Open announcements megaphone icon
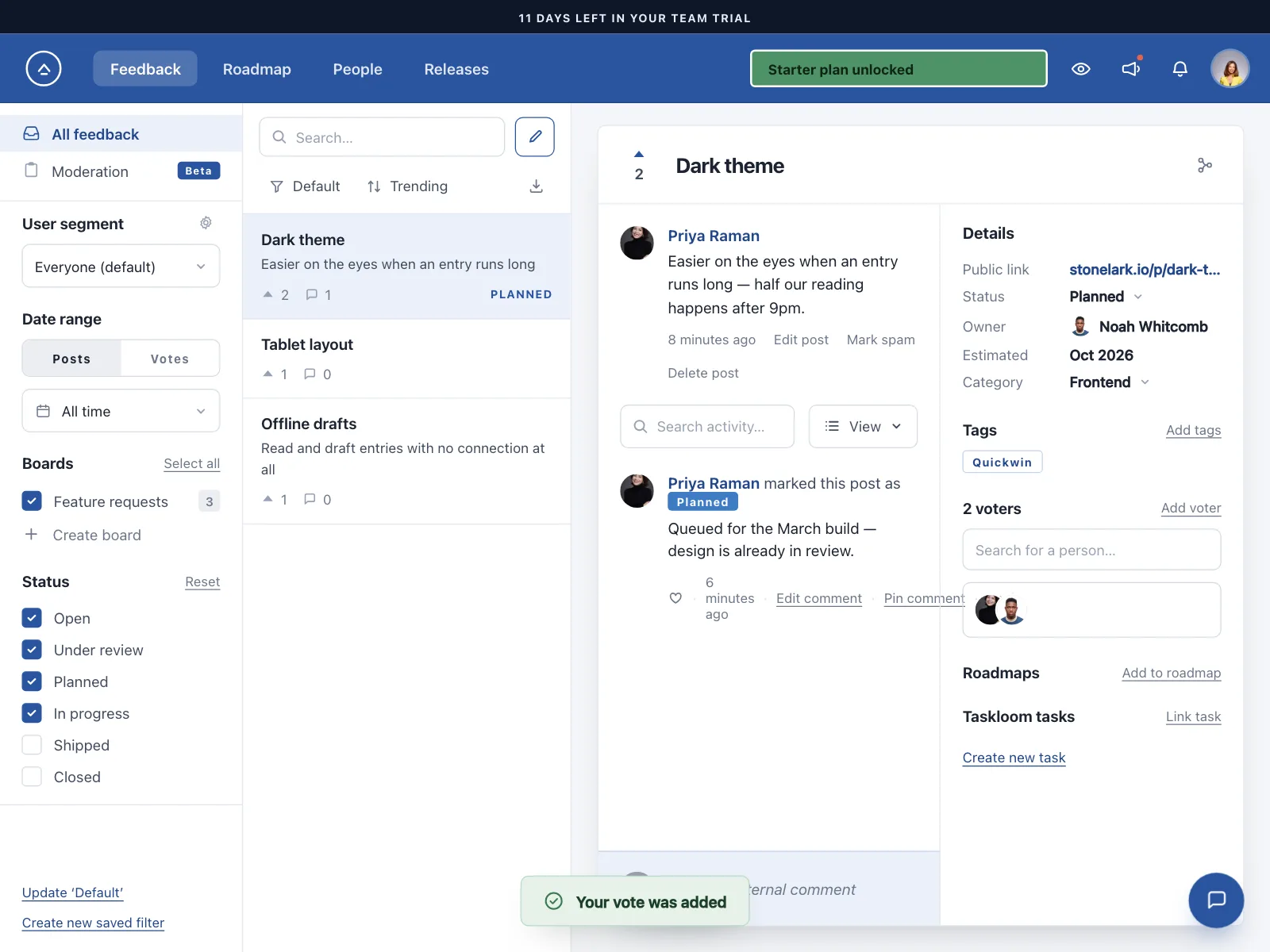This screenshot has width=1270, height=952. click(x=1131, y=69)
